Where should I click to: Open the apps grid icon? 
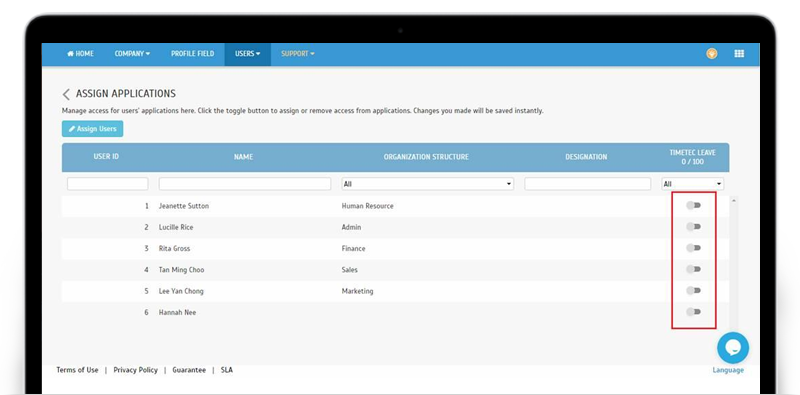pos(739,54)
